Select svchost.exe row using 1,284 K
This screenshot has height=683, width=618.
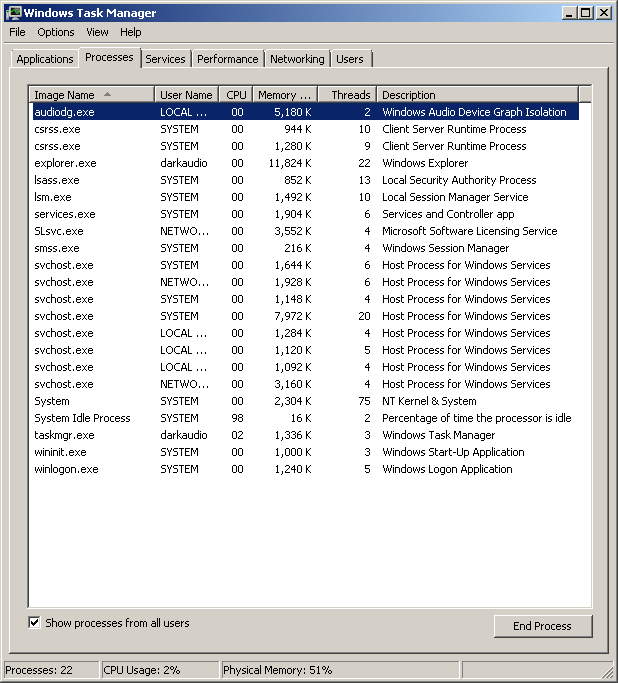coord(306,333)
